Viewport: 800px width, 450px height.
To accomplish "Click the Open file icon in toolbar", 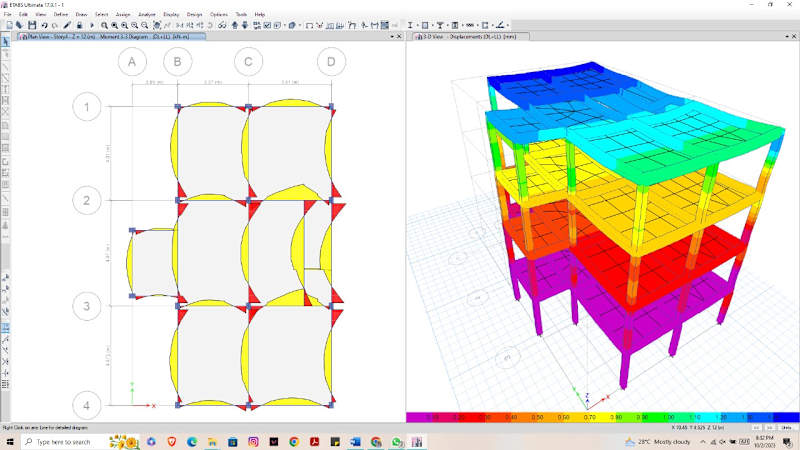I will click(x=19, y=25).
